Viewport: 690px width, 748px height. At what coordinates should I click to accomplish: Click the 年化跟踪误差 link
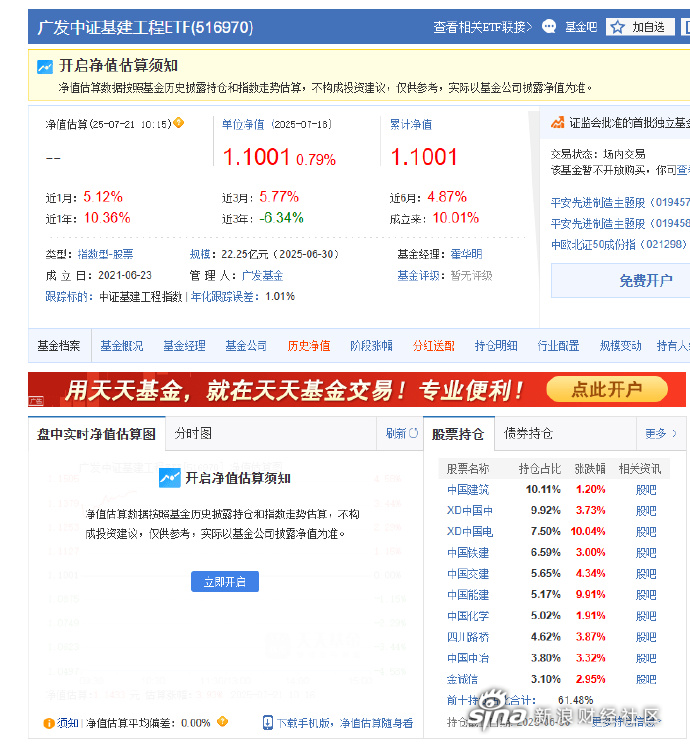point(222,297)
